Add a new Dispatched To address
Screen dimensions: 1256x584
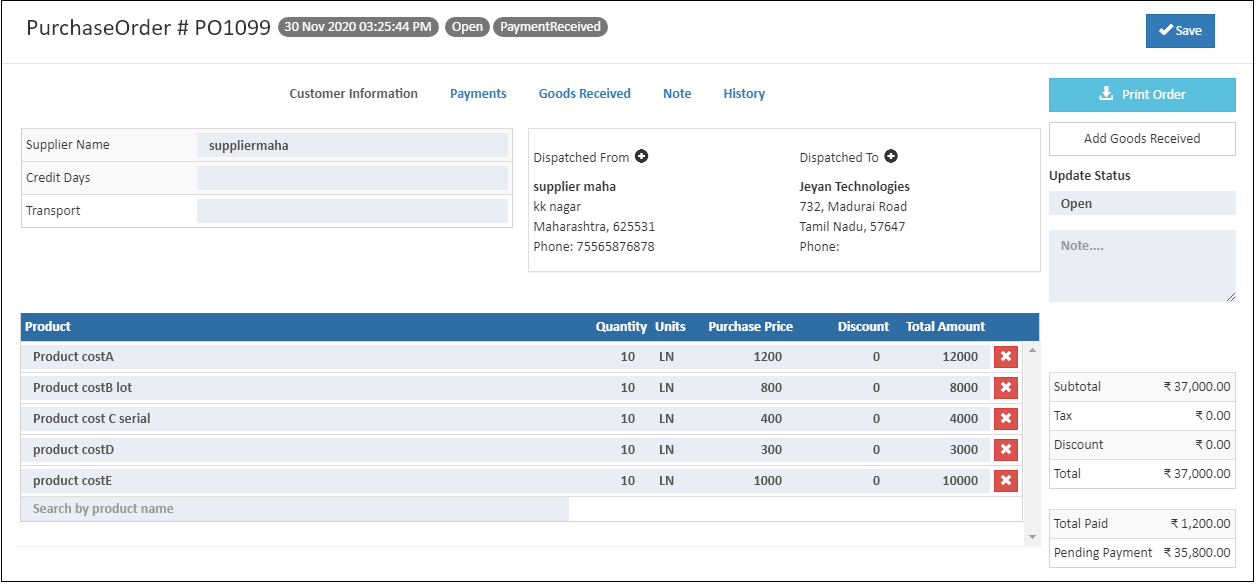point(891,156)
